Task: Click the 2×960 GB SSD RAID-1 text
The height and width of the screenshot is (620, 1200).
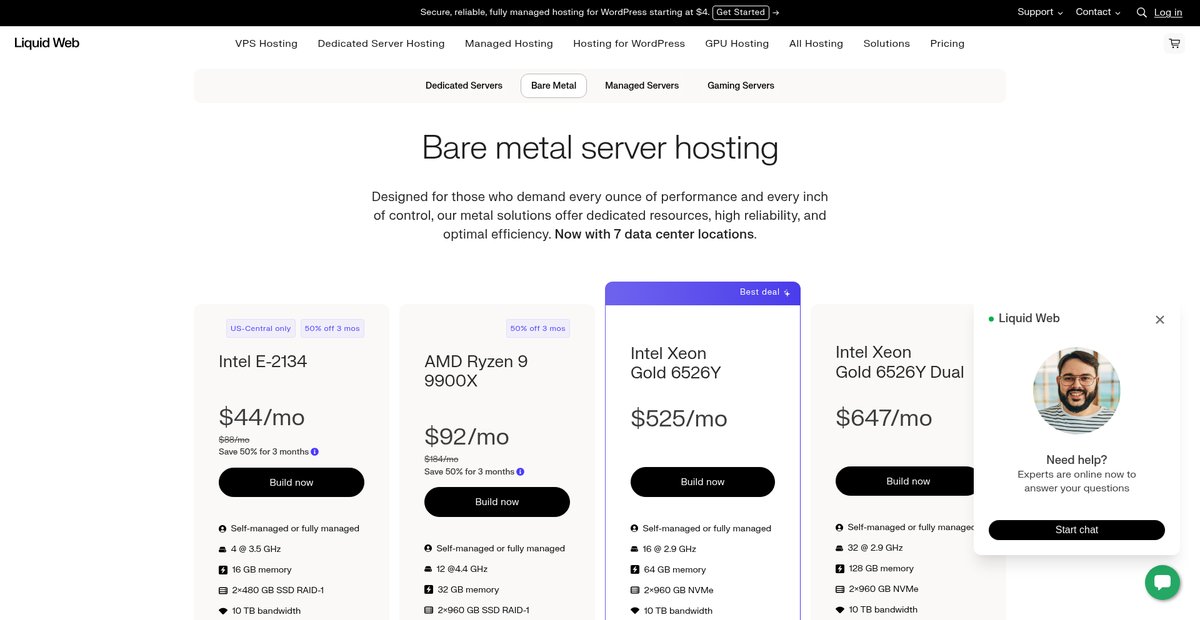Action: coord(483,610)
